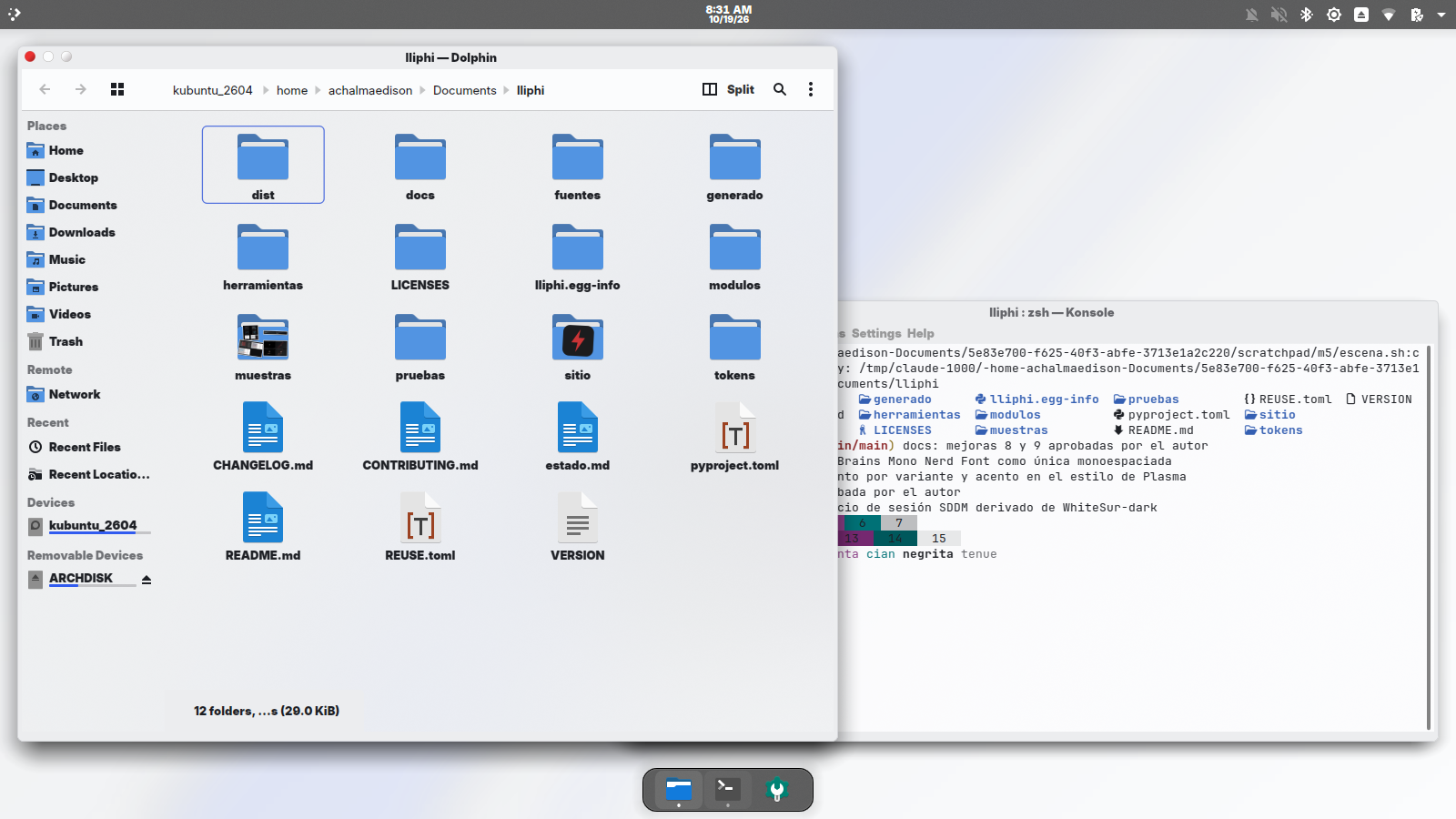1456x819 pixels.
Task: Select the sitio folder icon
Action: [578, 339]
